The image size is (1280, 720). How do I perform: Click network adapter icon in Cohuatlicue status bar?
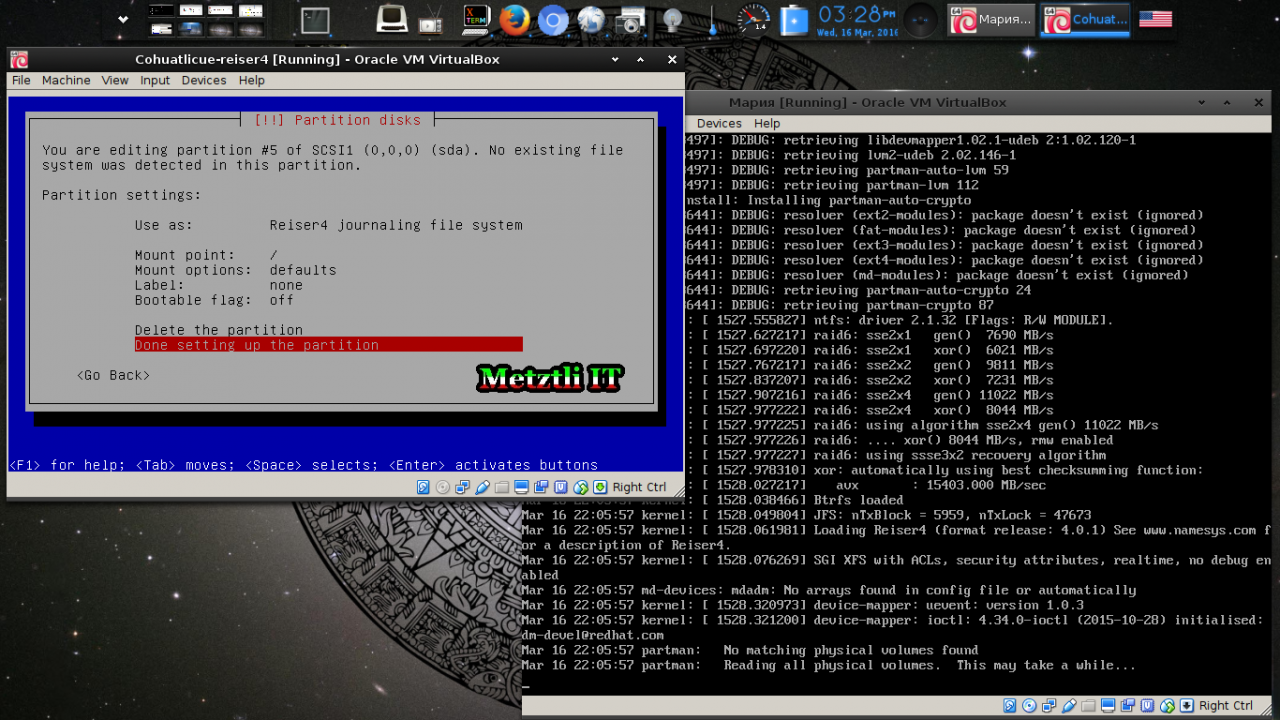[462, 487]
